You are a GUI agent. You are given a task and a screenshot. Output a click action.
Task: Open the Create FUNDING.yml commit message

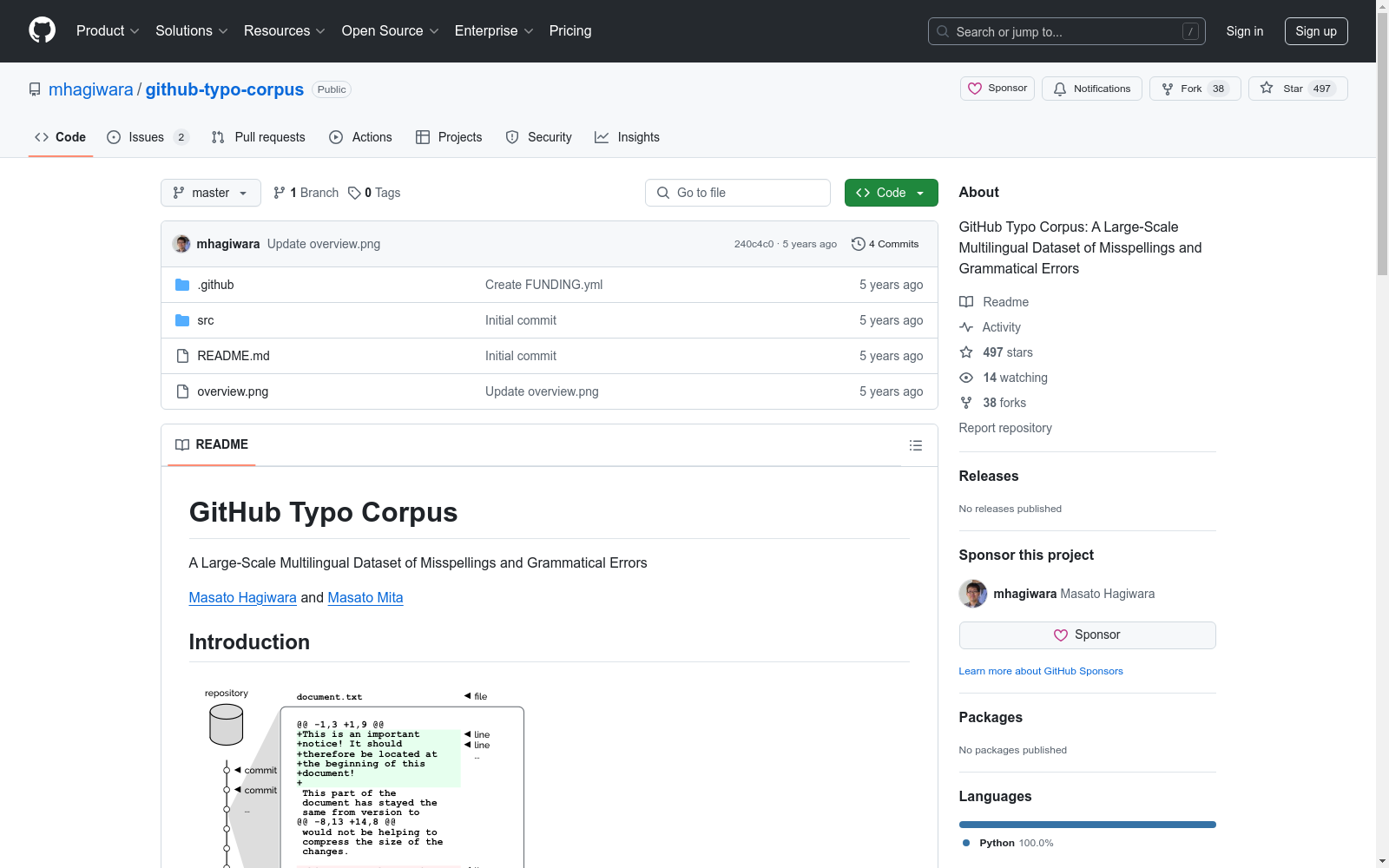coord(543,285)
